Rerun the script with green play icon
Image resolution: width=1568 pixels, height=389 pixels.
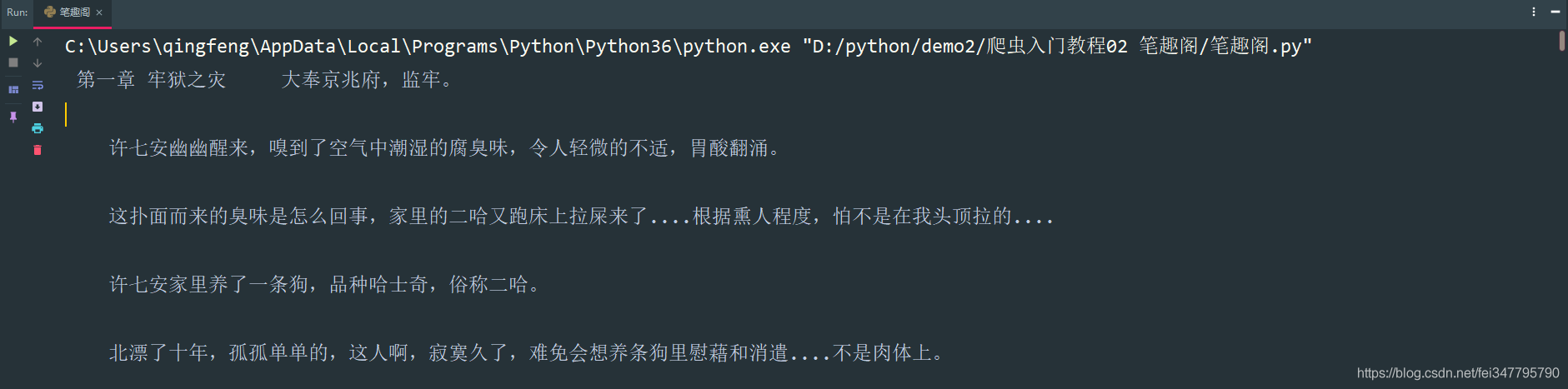pos(13,41)
